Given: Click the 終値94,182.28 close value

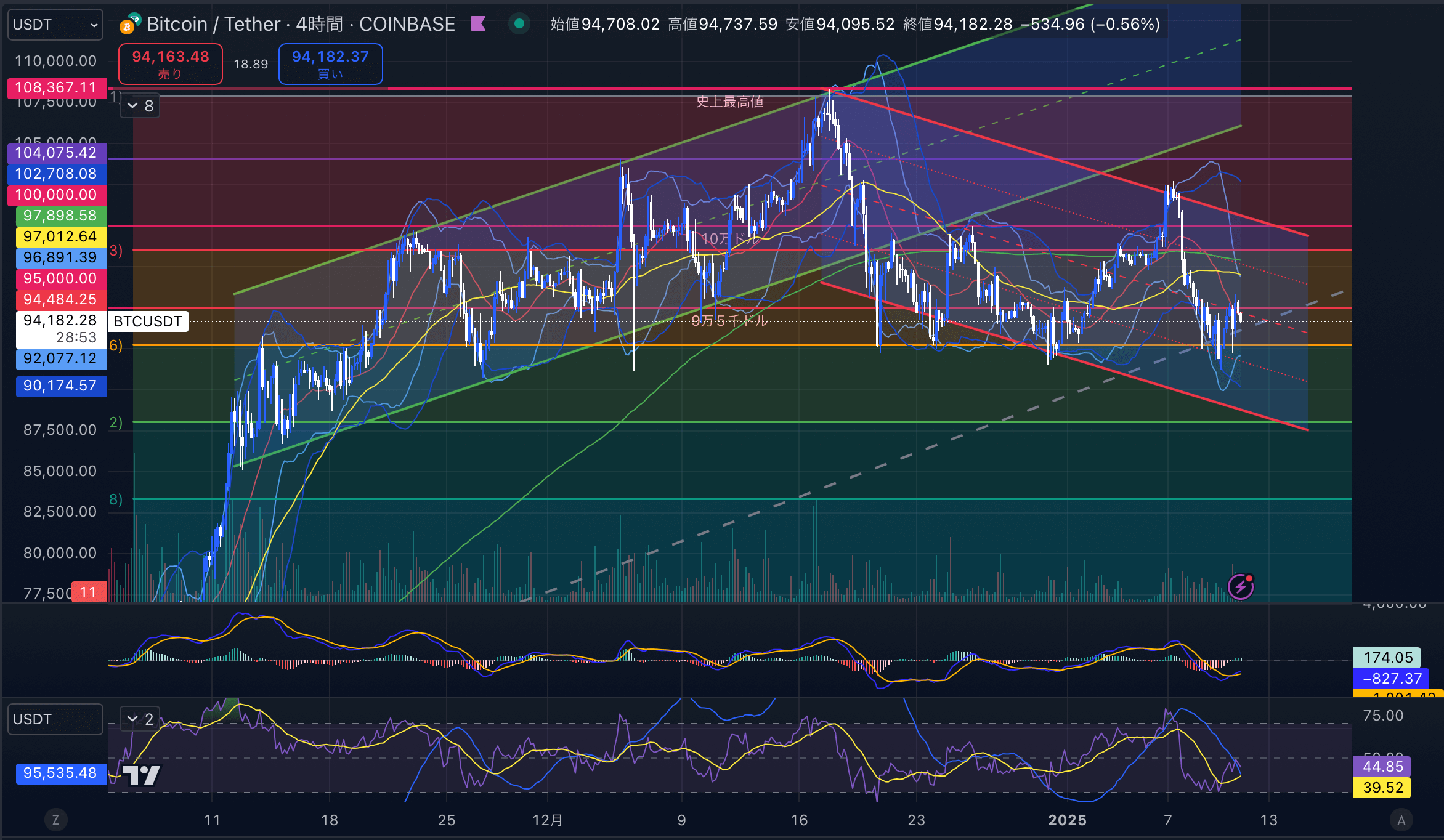Looking at the screenshot, I should point(958,24).
